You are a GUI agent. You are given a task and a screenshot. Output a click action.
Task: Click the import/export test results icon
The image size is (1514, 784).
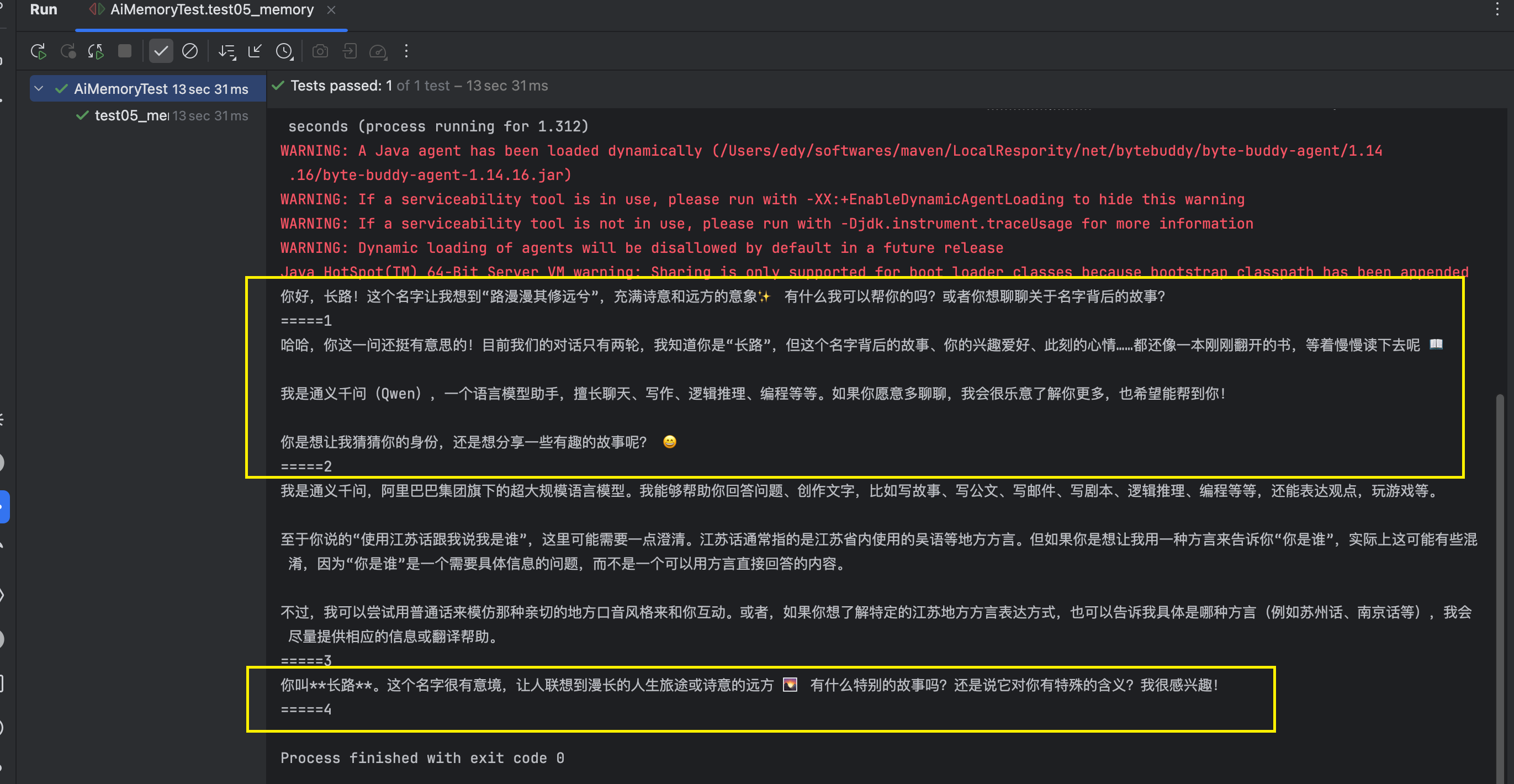click(x=350, y=52)
